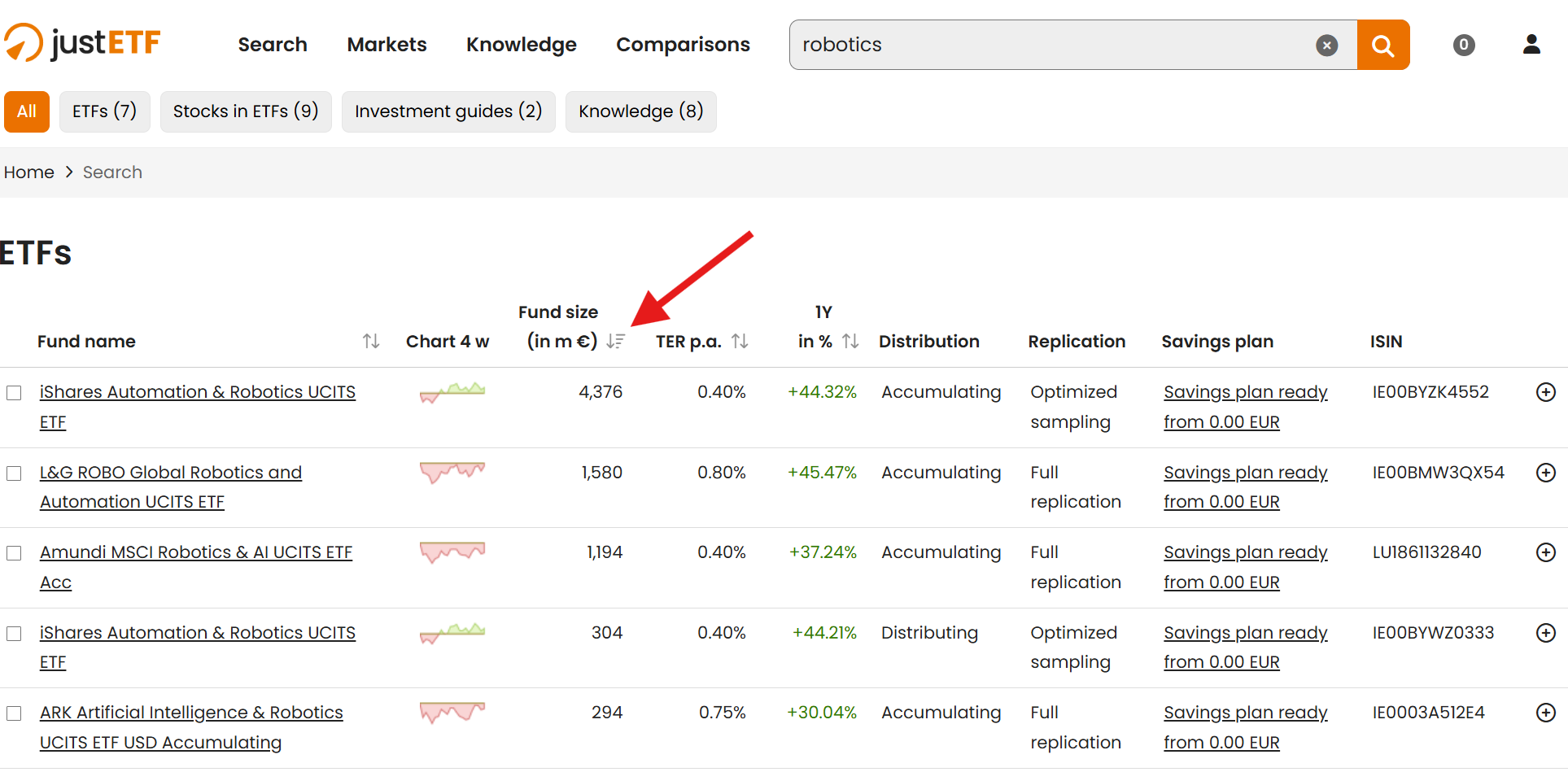The width and height of the screenshot is (1568, 772).
Task: Add ETF IE00BMW3QX54 using plus icon
Action: tap(1545, 473)
